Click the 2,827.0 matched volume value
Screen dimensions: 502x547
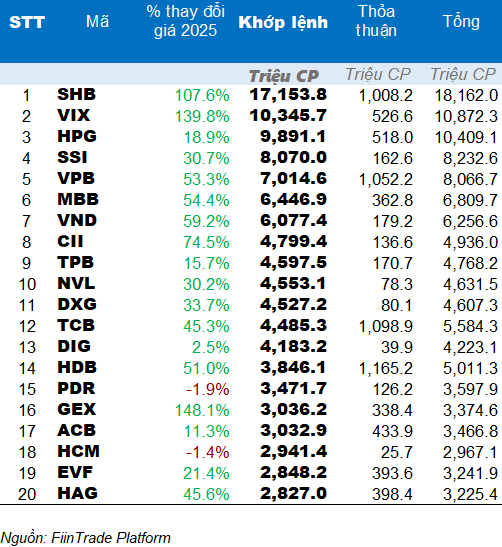(x=293, y=494)
